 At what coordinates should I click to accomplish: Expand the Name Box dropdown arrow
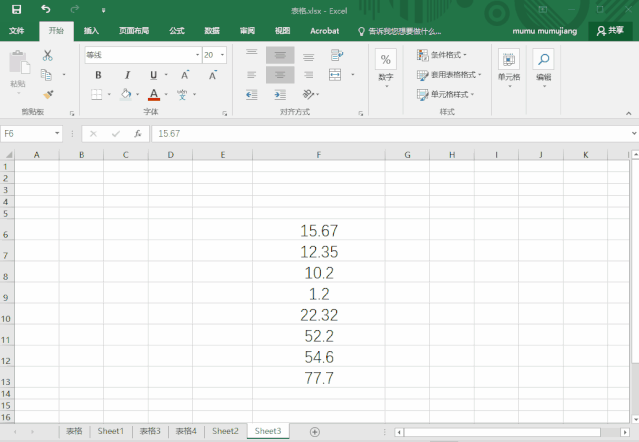(x=57, y=133)
